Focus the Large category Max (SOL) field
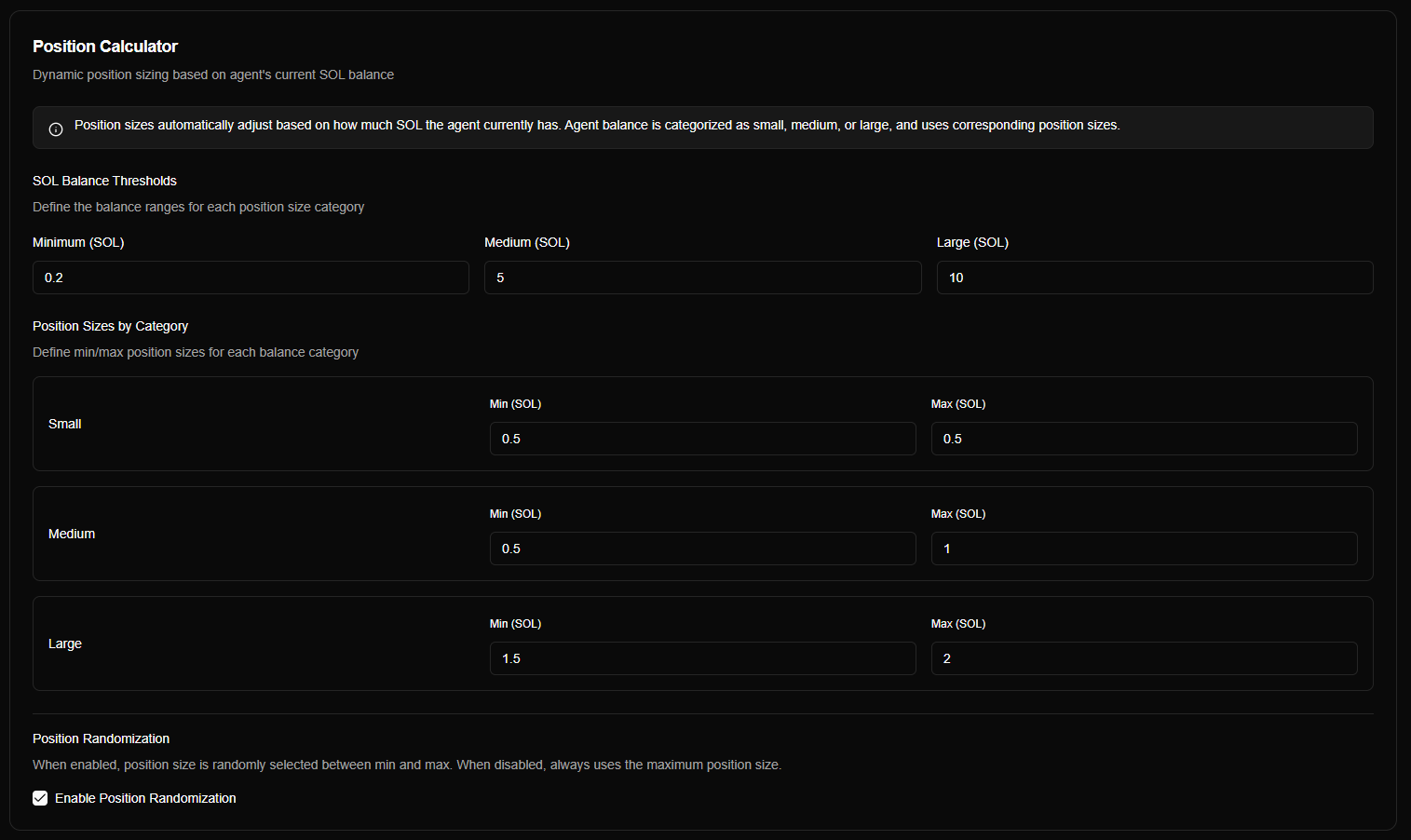 [1144, 658]
